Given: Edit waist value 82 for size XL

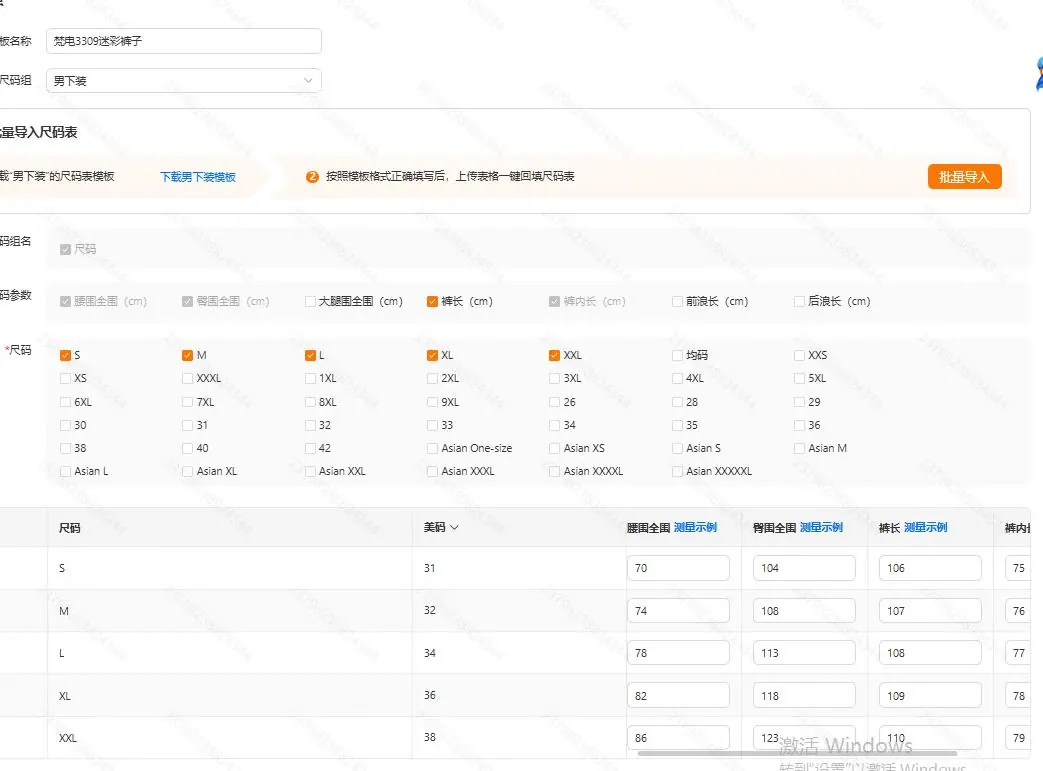Looking at the screenshot, I should click(678, 696).
